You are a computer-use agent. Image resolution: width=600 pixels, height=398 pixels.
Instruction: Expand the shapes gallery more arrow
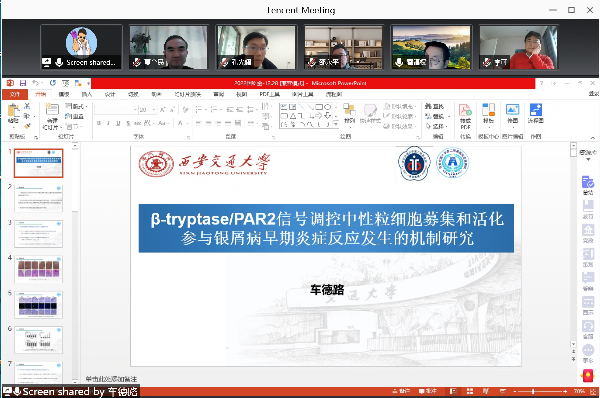(336, 124)
